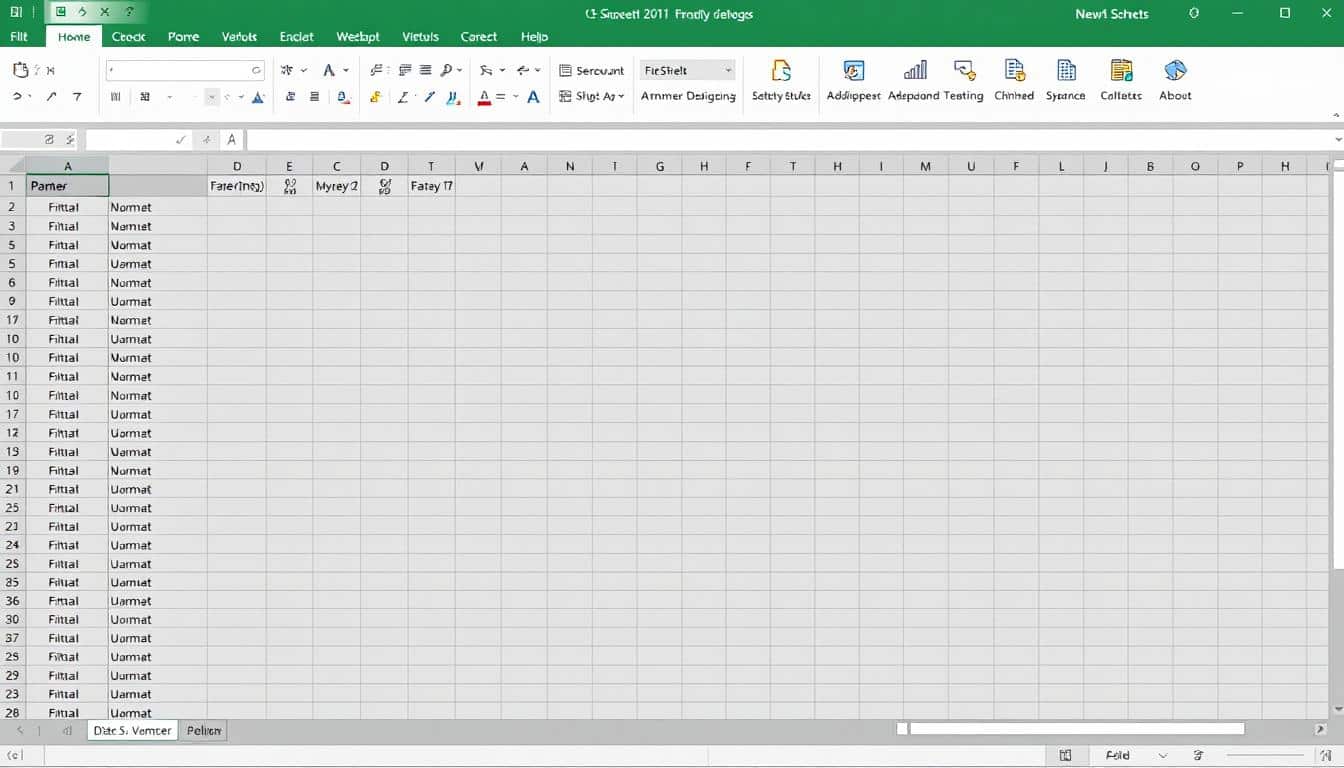Click the status bar page view icon
Screen dimensions: 1344x768
[x=1066, y=756]
